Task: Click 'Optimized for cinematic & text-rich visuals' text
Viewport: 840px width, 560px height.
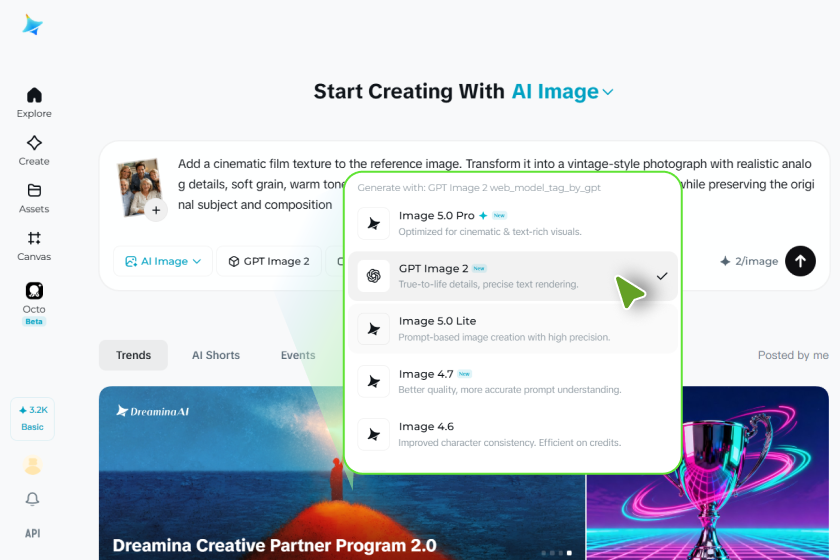Action: click(x=490, y=232)
